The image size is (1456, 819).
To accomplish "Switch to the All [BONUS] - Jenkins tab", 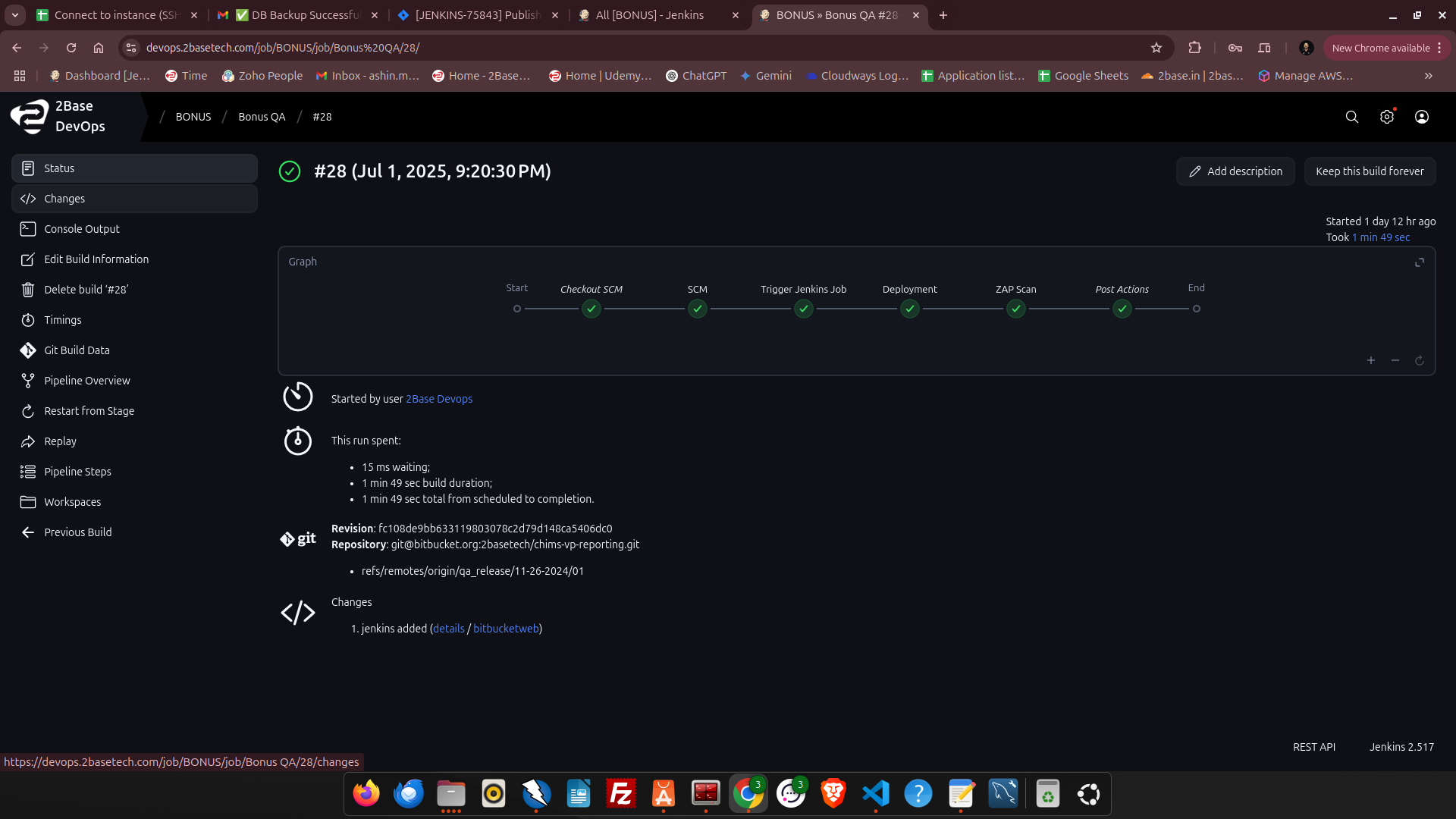I will (657, 15).
